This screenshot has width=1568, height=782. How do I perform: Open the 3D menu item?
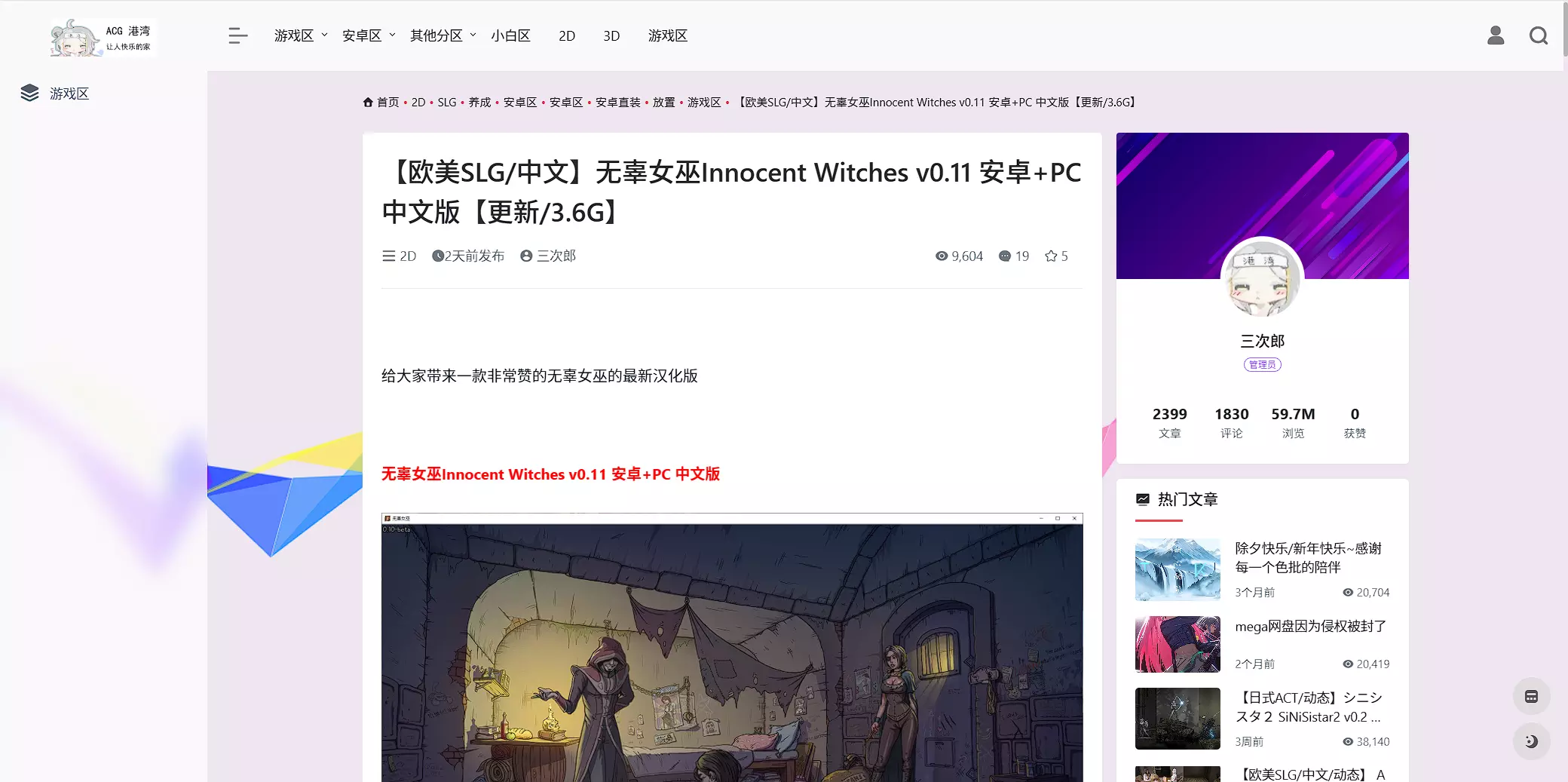tap(611, 35)
